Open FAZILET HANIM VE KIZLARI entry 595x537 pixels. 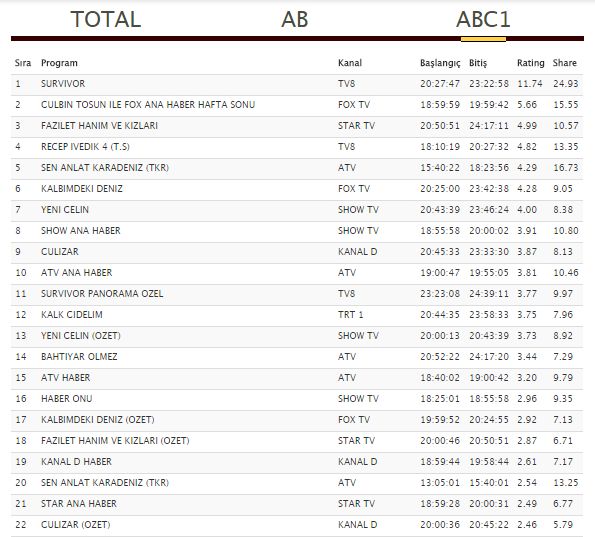click(99, 126)
